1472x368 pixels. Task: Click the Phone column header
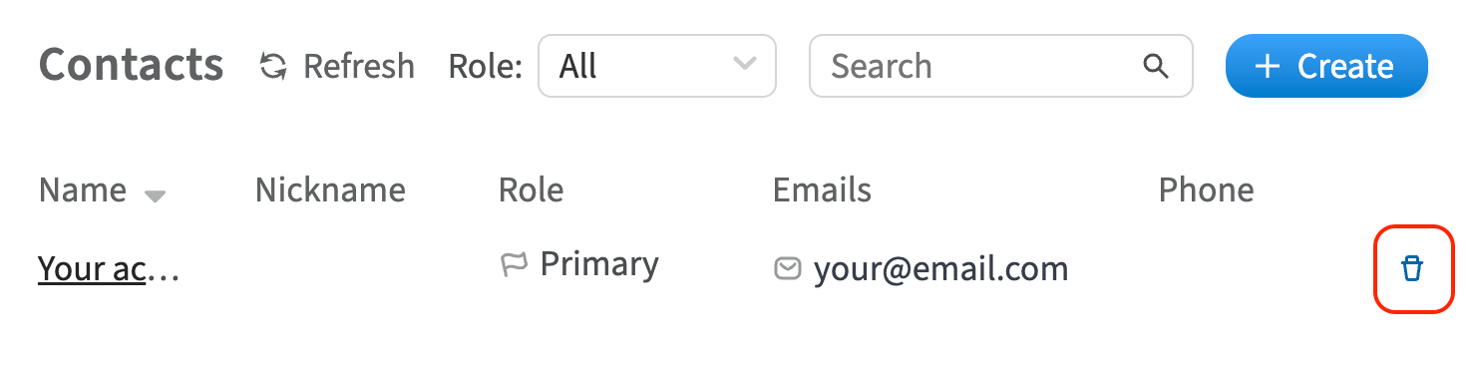pos(1206,189)
